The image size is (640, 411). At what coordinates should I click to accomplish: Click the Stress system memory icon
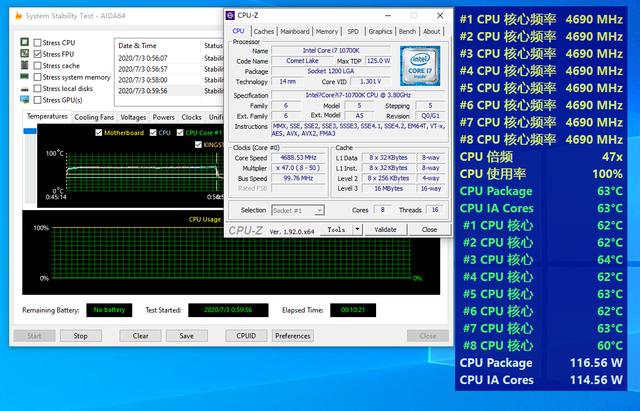tap(24, 76)
